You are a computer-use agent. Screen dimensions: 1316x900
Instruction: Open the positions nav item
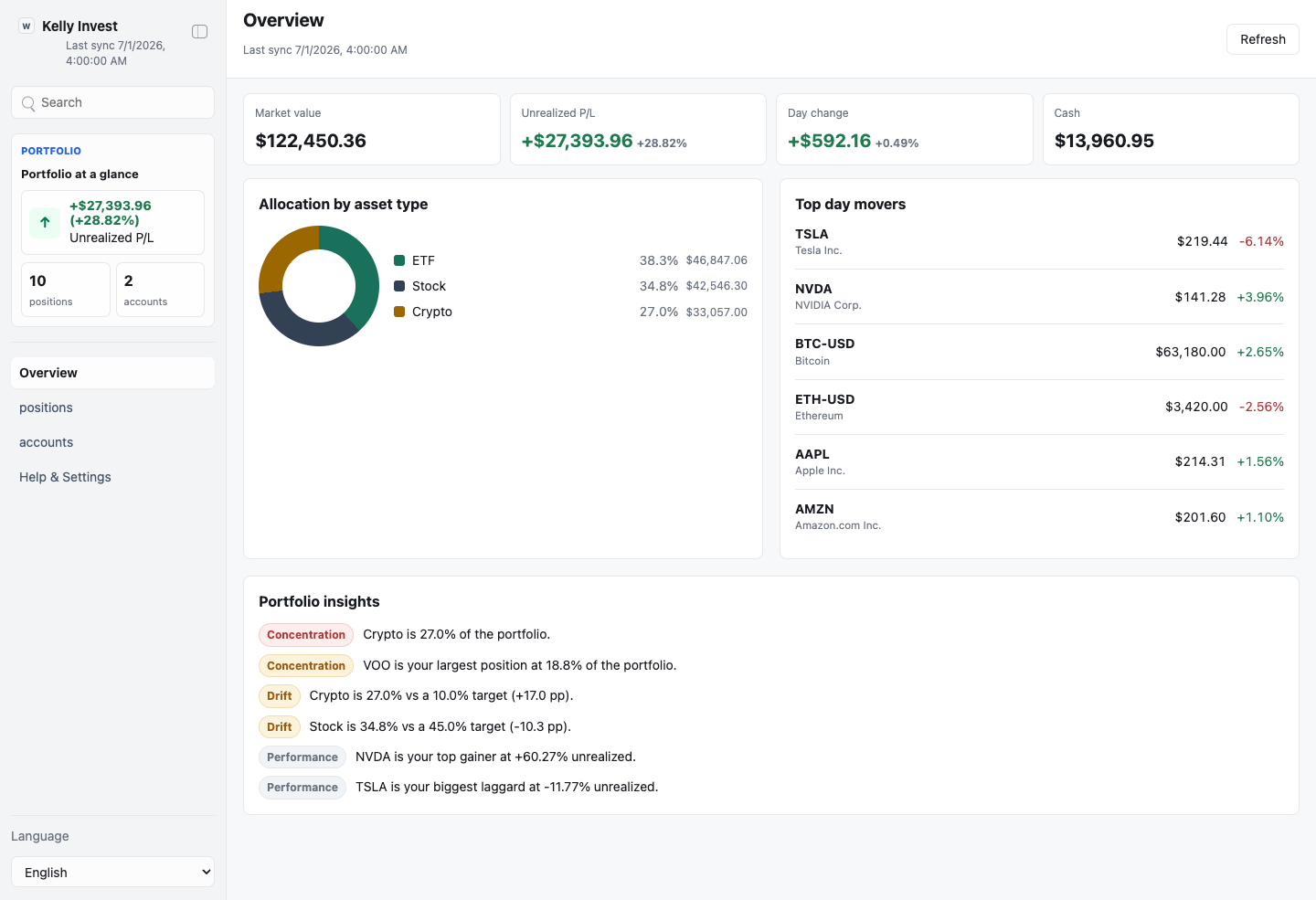[112, 408]
